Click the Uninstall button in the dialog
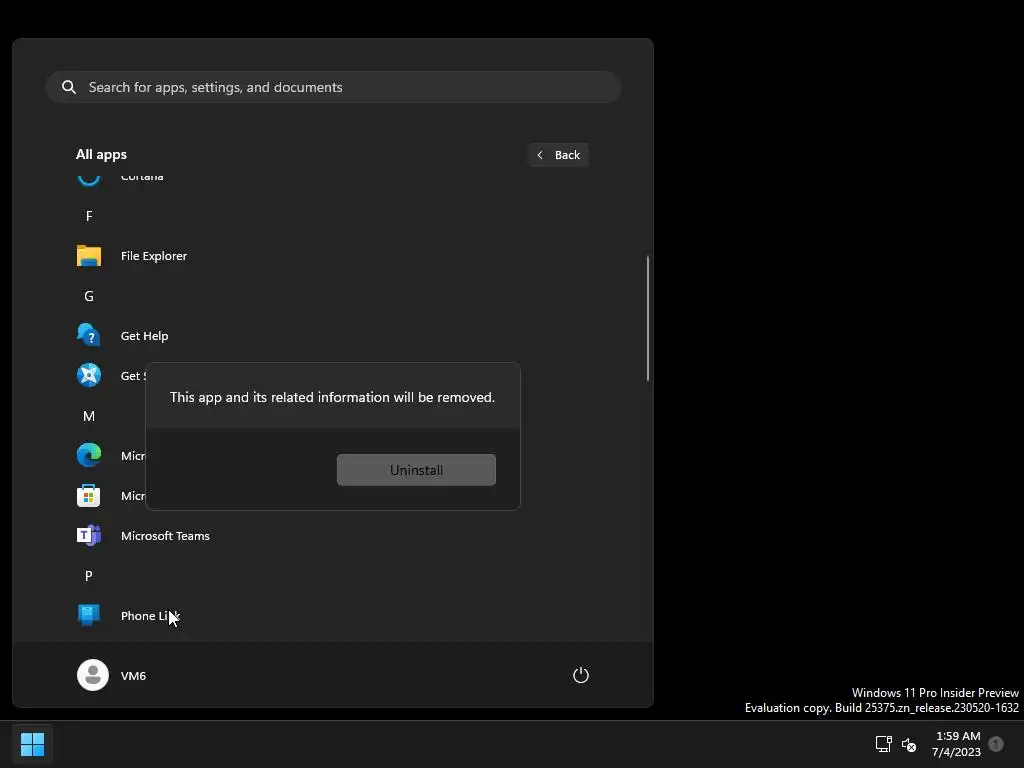This screenshot has width=1024, height=768. click(x=416, y=470)
